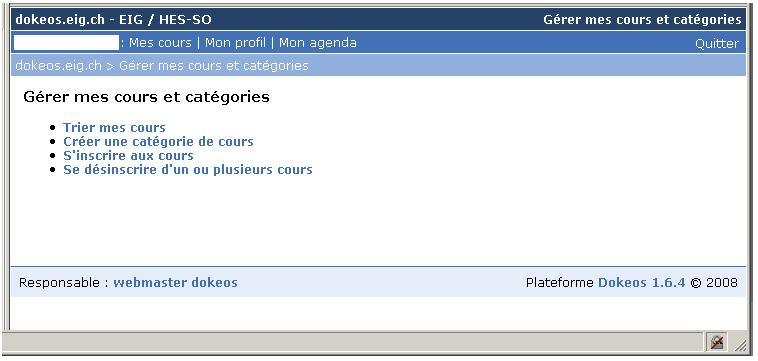
Task: Click the window resize grip in the status bar
Action: pyautogui.click(x=740, y=344)
